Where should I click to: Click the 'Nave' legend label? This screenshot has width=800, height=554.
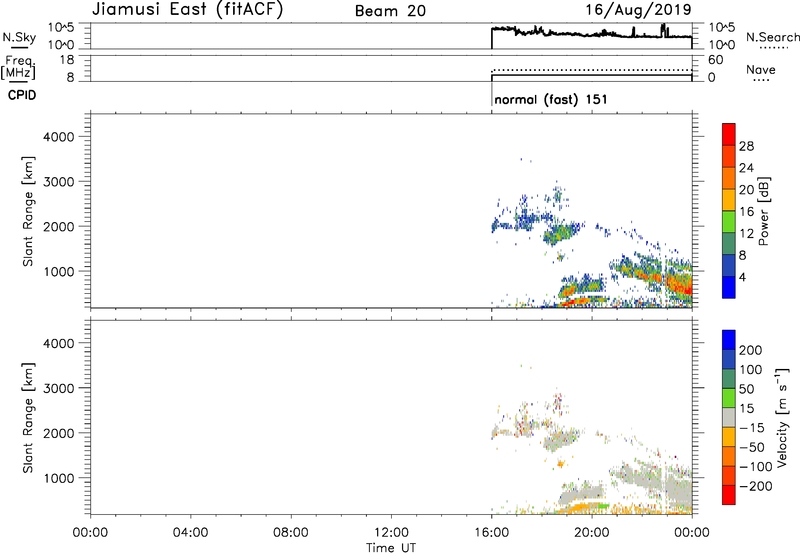click(x=761, y=70)
